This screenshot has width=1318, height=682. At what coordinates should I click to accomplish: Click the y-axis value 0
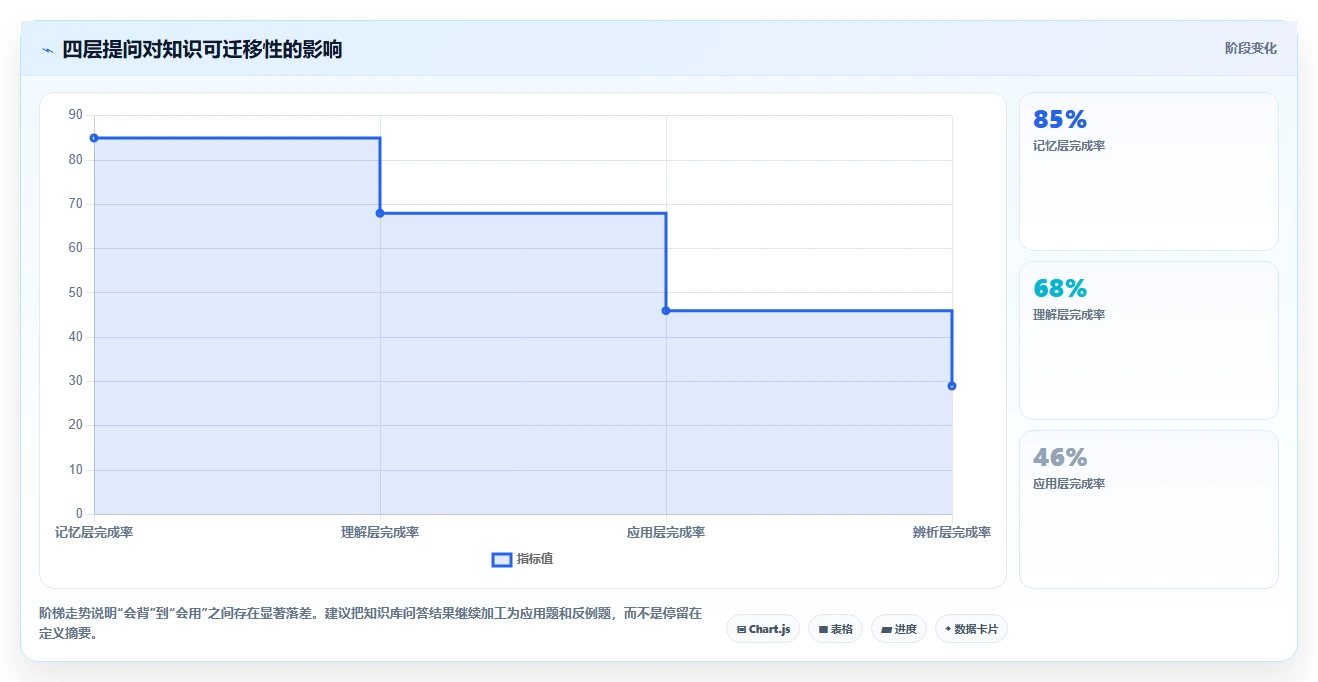click(79, 514)
